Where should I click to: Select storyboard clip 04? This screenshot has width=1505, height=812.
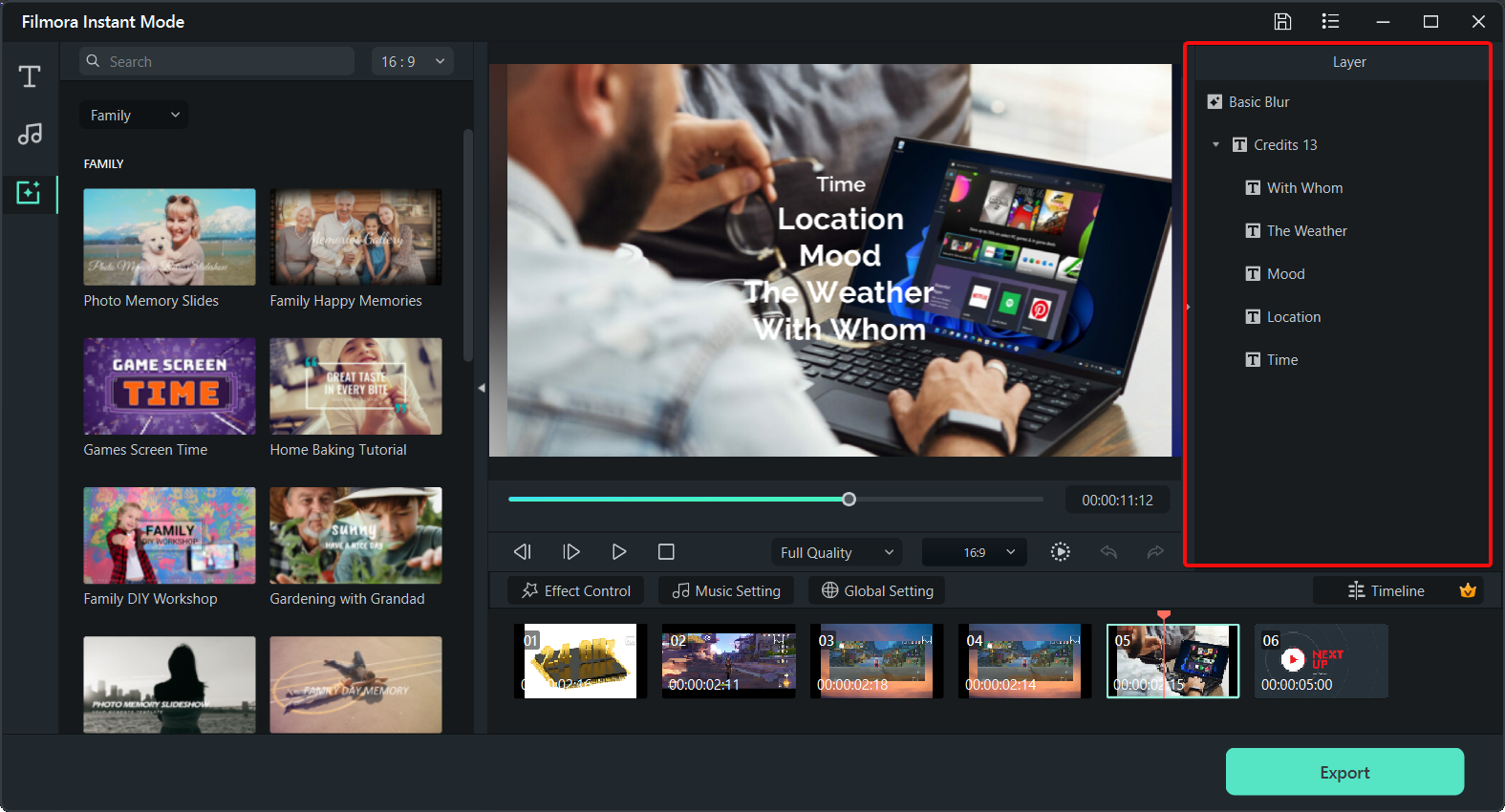pyautogui.click(x=1024, y=661)
